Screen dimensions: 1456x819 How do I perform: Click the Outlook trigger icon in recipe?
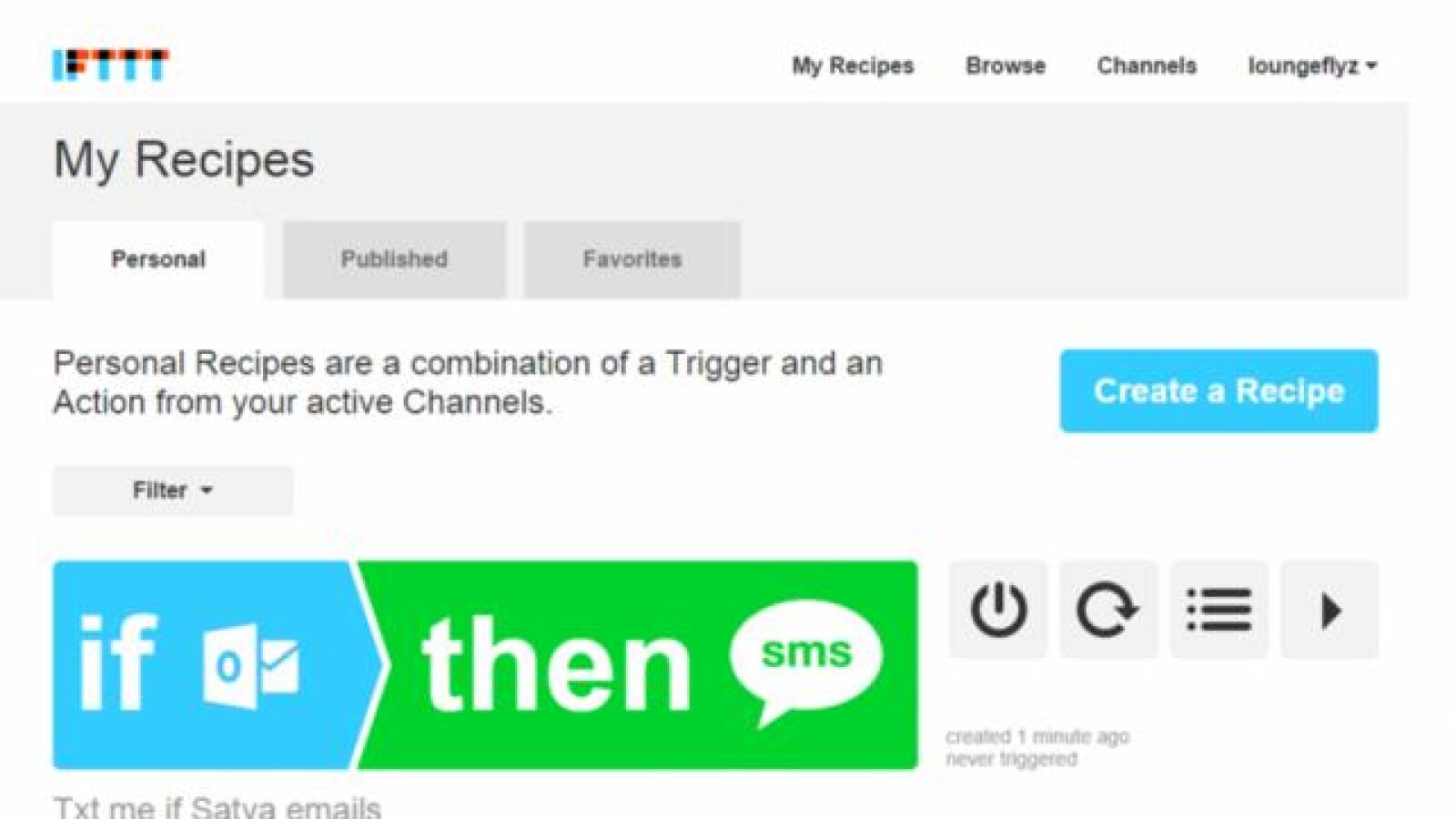[x=251, y=667]
